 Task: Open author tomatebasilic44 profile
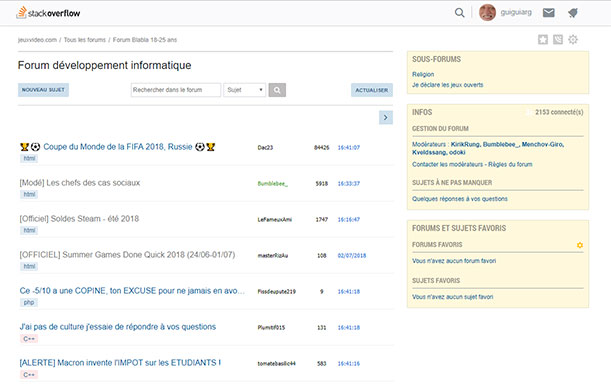(x=277, y=363)
